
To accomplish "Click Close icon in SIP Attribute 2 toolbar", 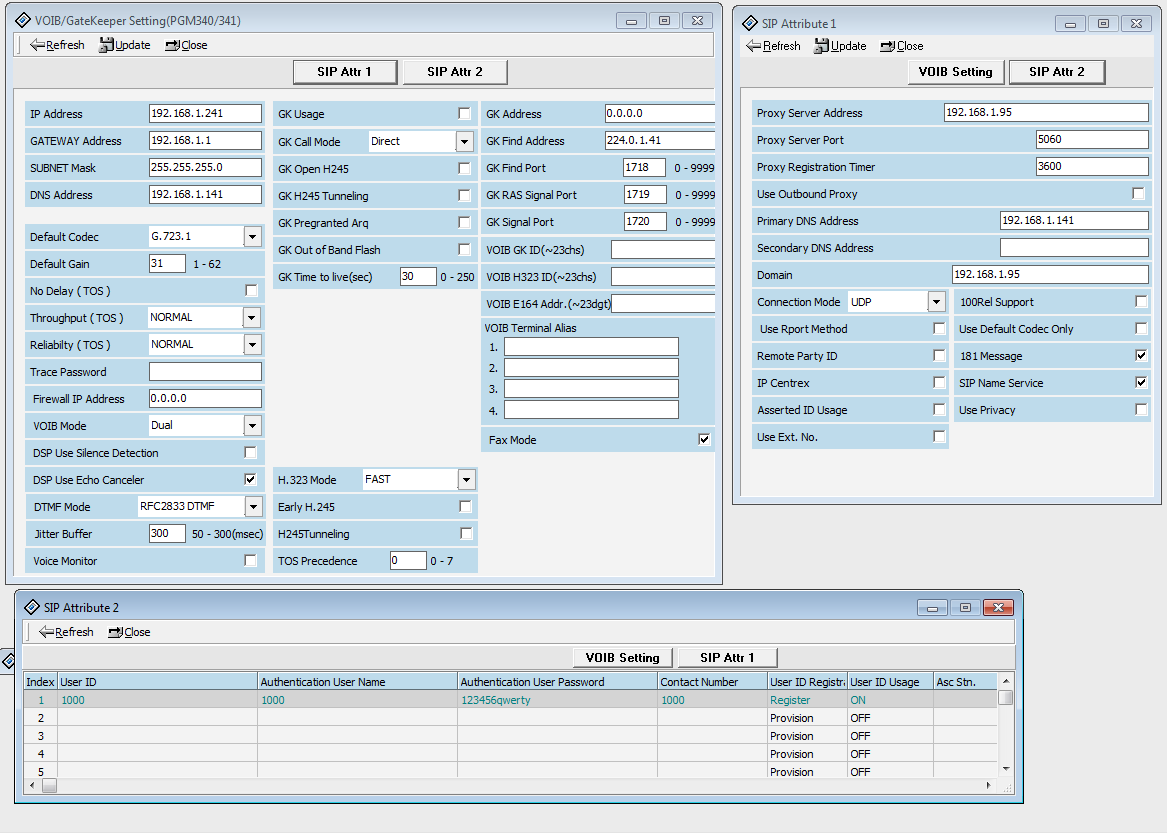I will pyautogui.click(x=115, y=632).
